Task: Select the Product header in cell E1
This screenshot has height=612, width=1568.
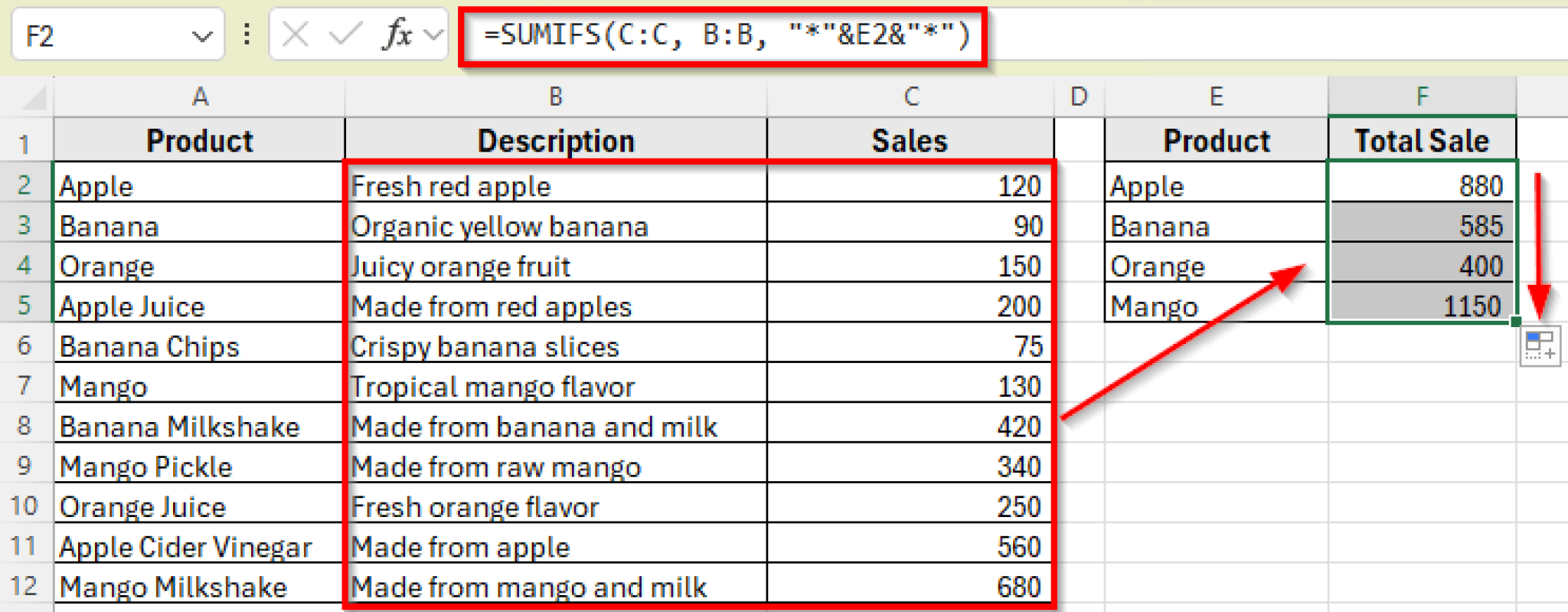Action: tap(1216, 139)
